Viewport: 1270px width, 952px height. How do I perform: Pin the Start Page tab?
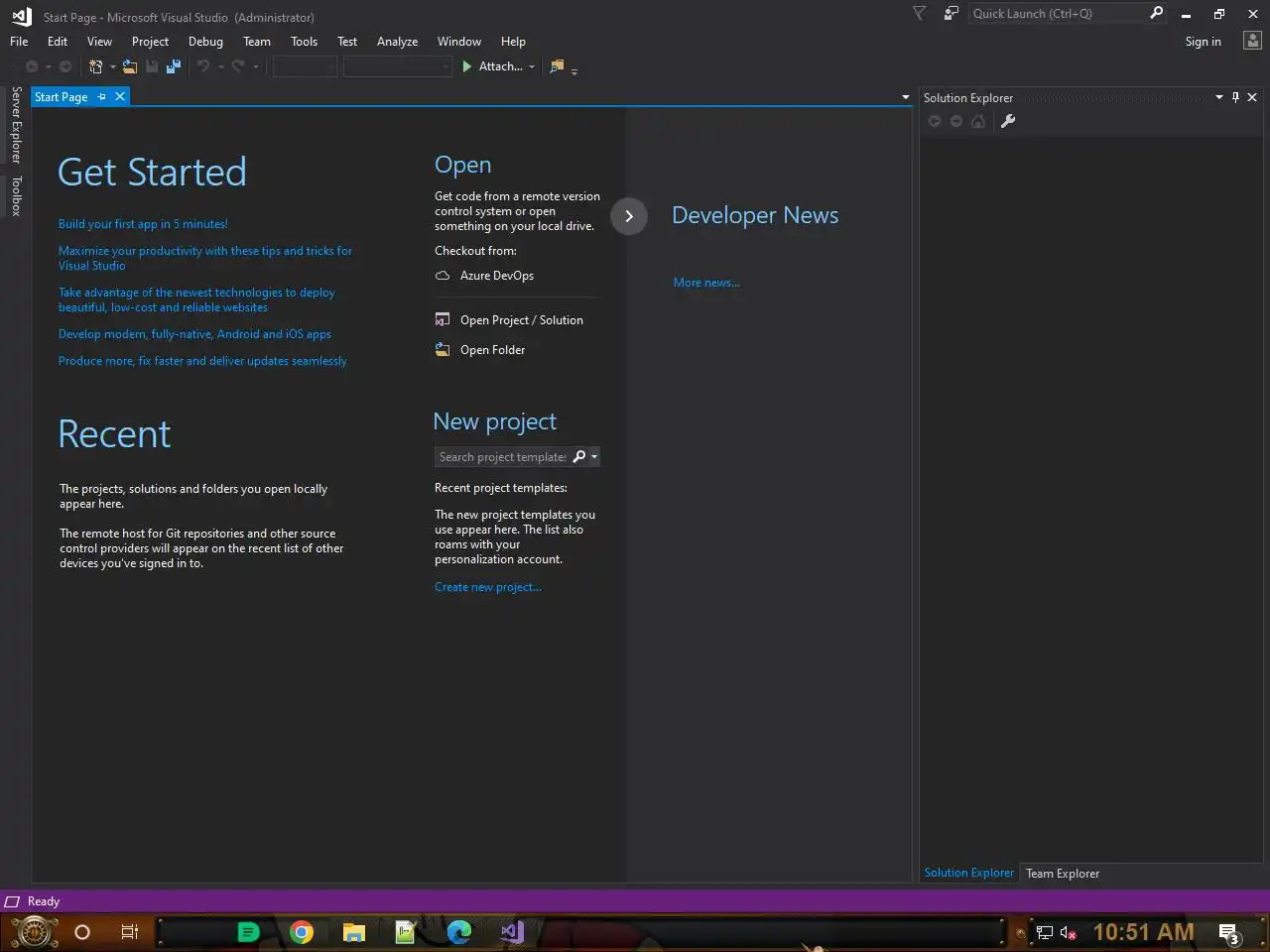pos(101,96)
